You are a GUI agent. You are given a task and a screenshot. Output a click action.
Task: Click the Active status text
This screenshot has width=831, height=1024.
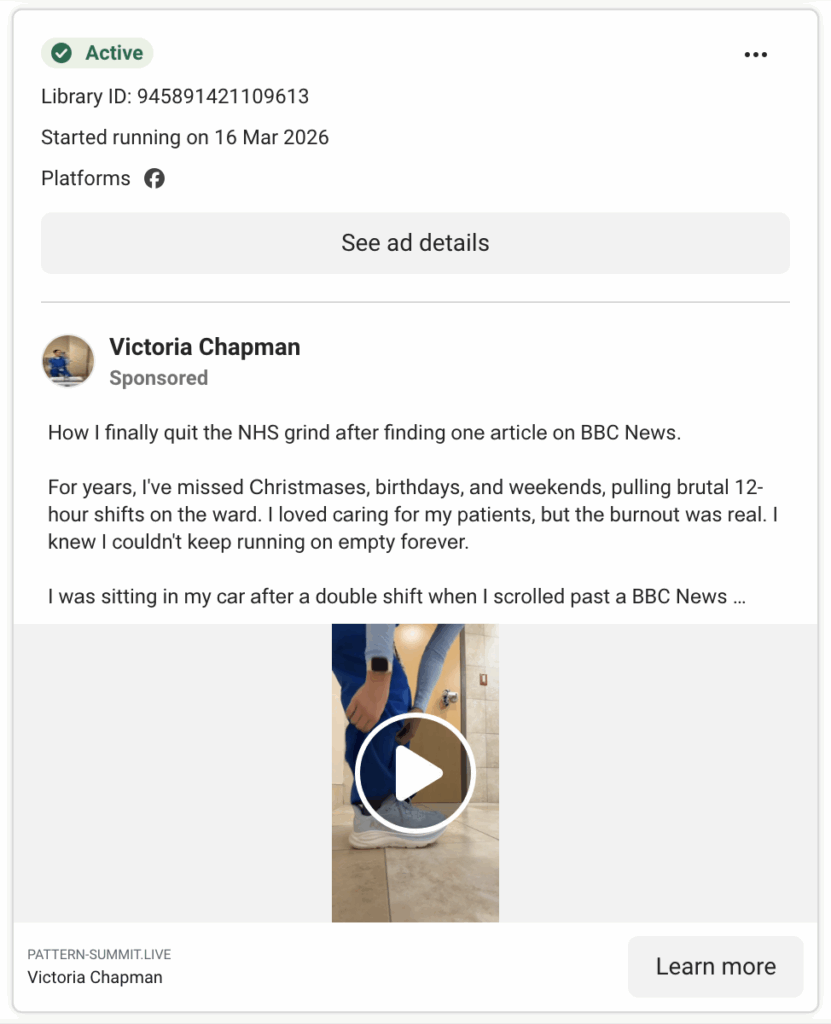click(114, 54)
